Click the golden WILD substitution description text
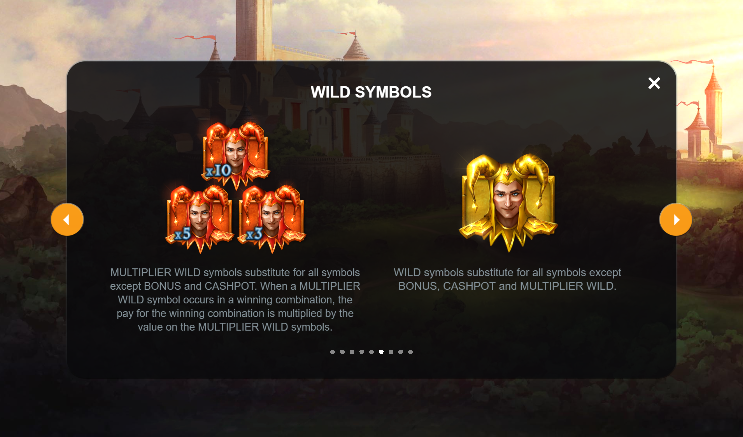Viewport: 743px width, 437px height. pos(507,279)
